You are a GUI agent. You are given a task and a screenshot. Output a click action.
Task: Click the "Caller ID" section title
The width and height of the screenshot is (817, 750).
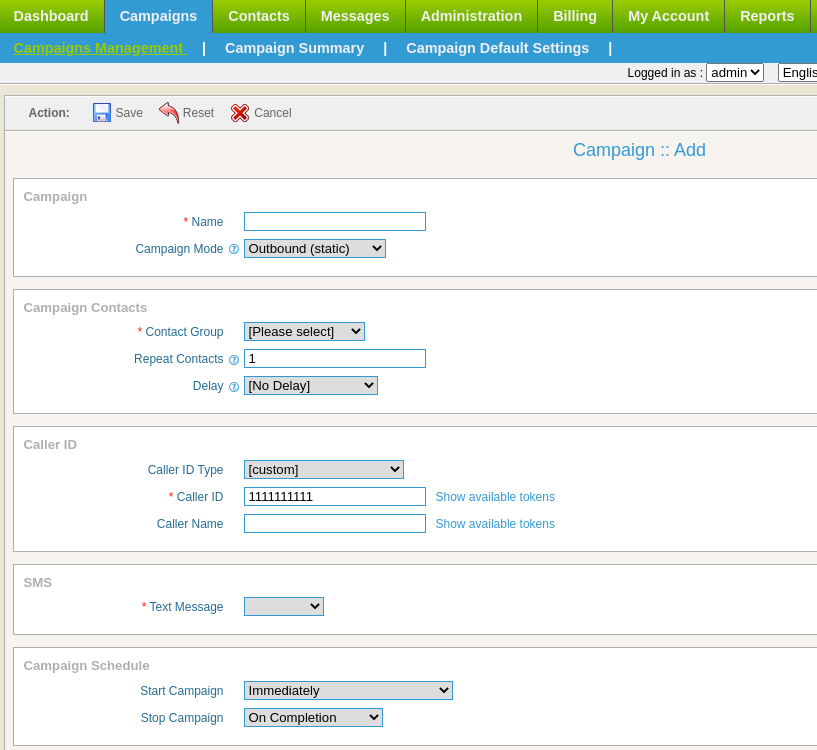50,445
